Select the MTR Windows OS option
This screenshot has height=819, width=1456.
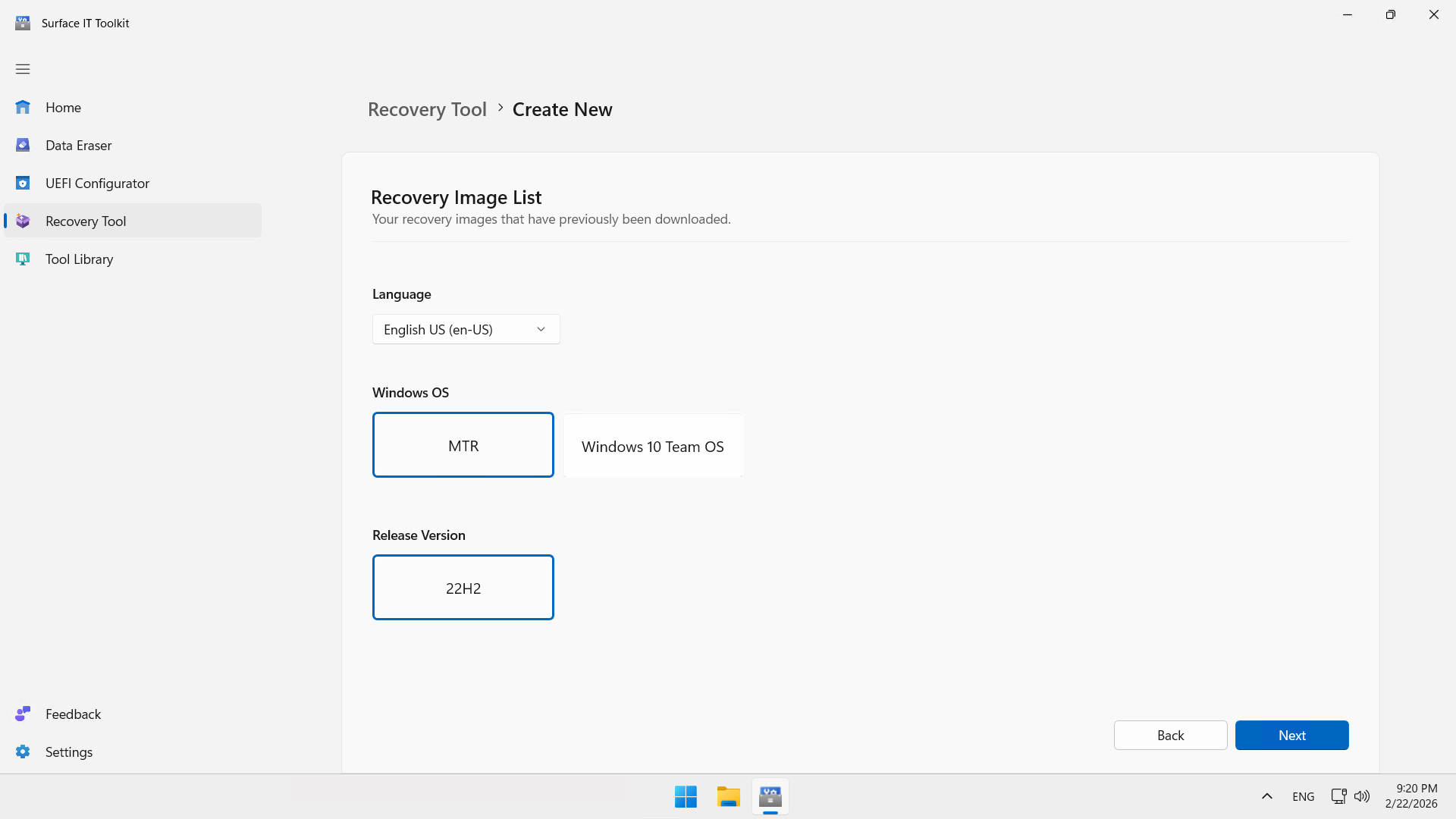[x=463, y=445]
